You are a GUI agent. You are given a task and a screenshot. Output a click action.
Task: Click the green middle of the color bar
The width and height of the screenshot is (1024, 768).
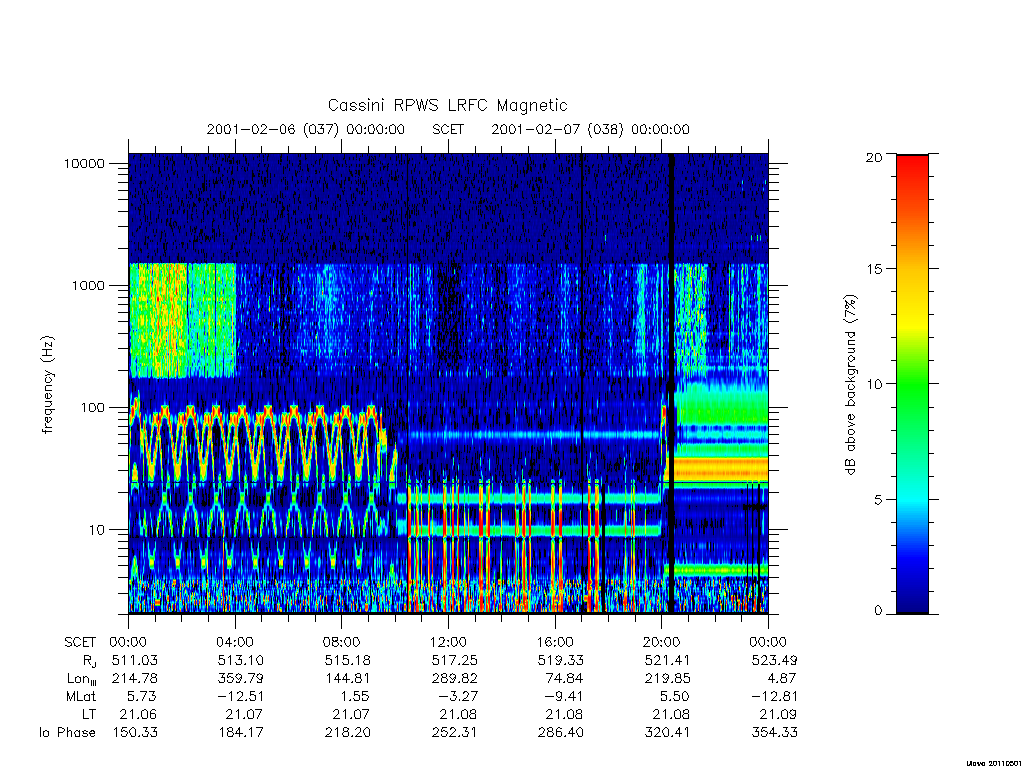point(912,385)
